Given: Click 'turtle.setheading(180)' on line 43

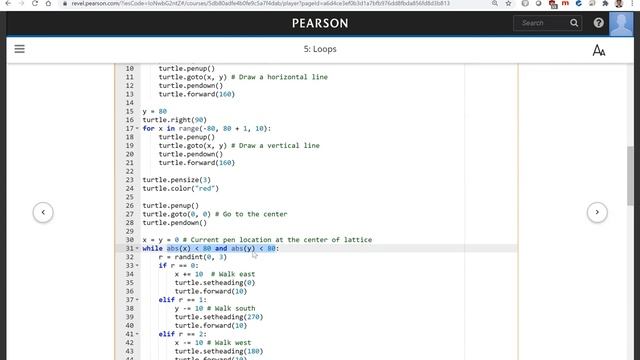Looking at the screenshot, I should coord(219,351).
